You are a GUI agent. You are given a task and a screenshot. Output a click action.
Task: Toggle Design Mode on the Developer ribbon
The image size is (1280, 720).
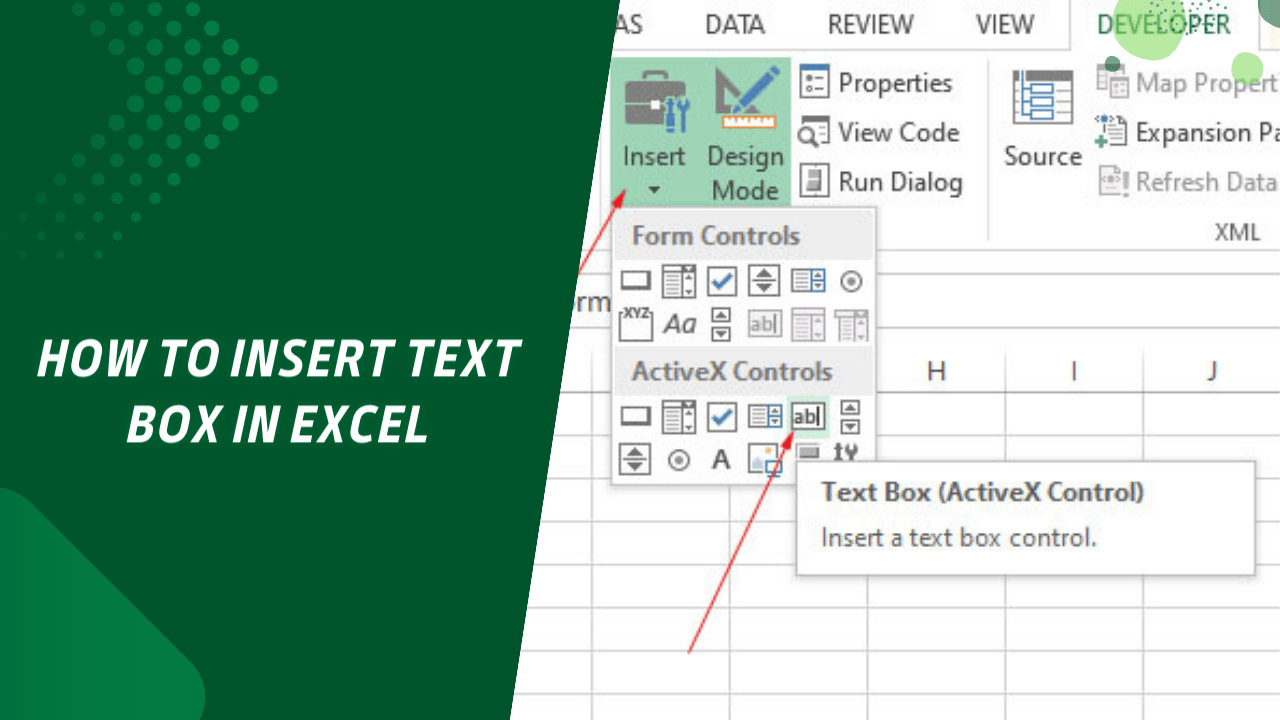744,130
